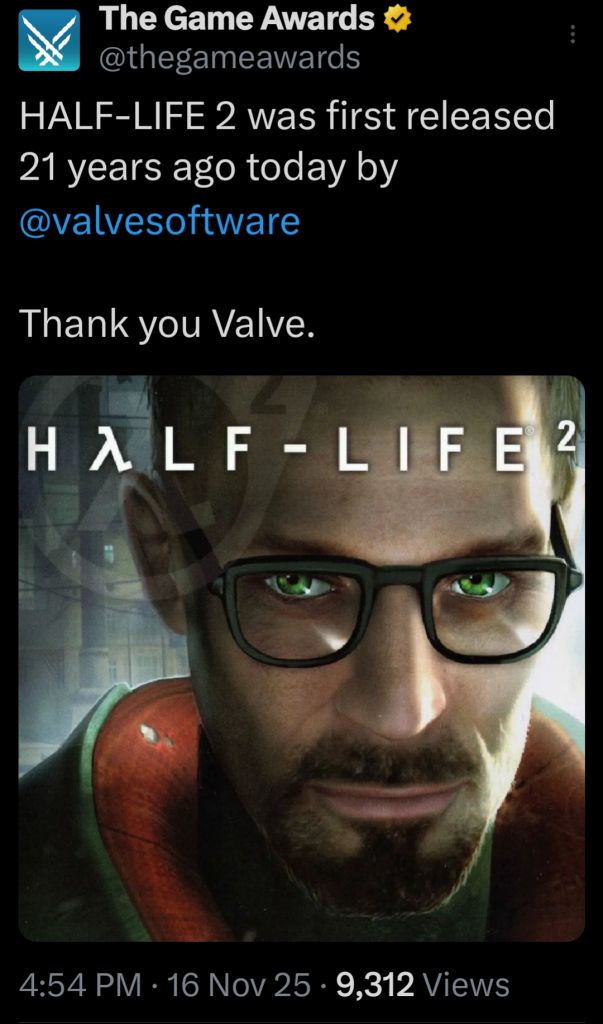Click the gold verified badge
Viewport: 603px width, 1024px height.
[x=397, y=21]
